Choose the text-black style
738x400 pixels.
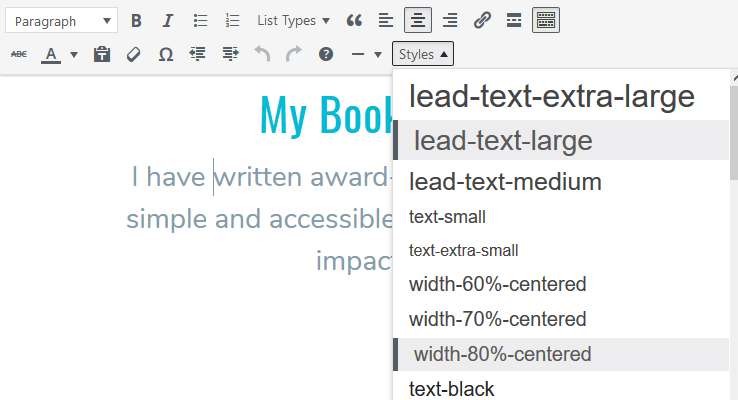click(x=561, y=389)
